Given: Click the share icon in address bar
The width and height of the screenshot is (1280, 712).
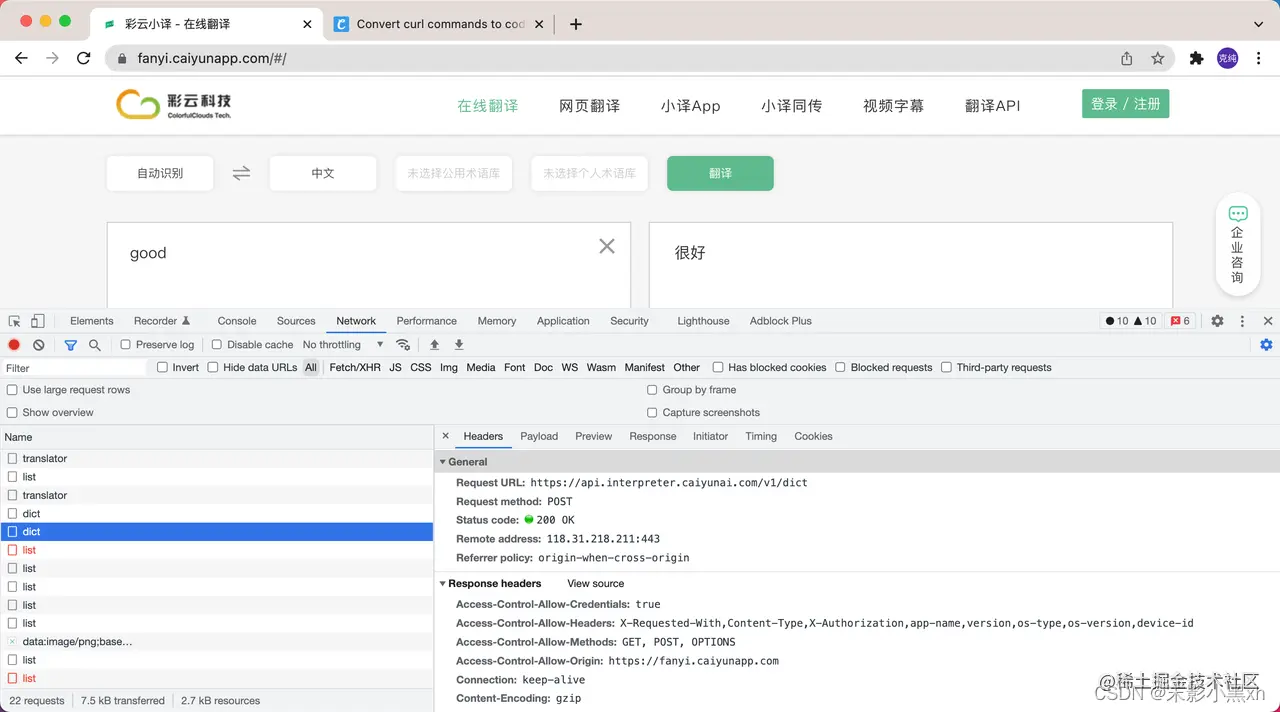Looking at the screenshot, I should [1127, 59].
